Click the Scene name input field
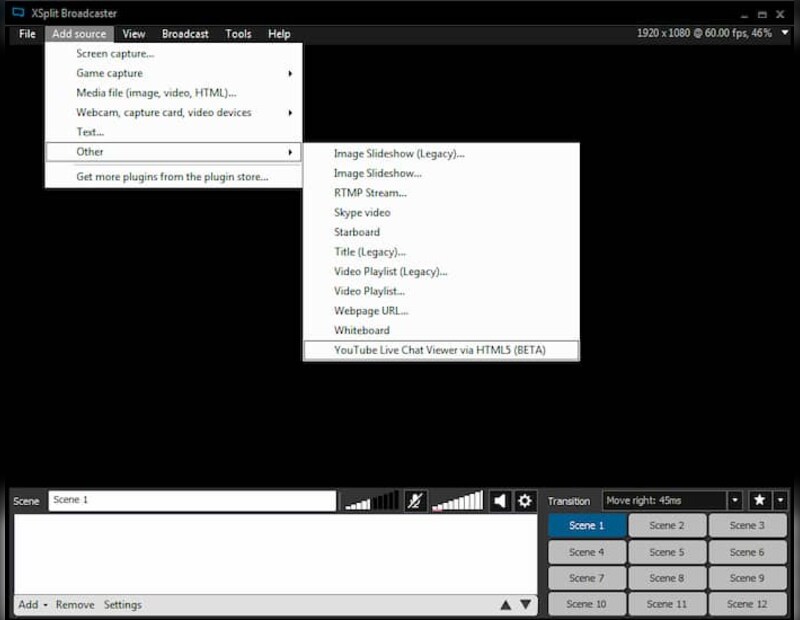The image size is (800, 620). pos(192,501)
